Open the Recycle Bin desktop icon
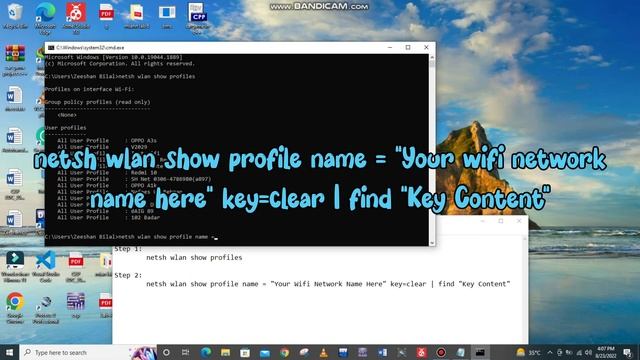The width and height of the screenshot is (640, 360). pos(15,16)
